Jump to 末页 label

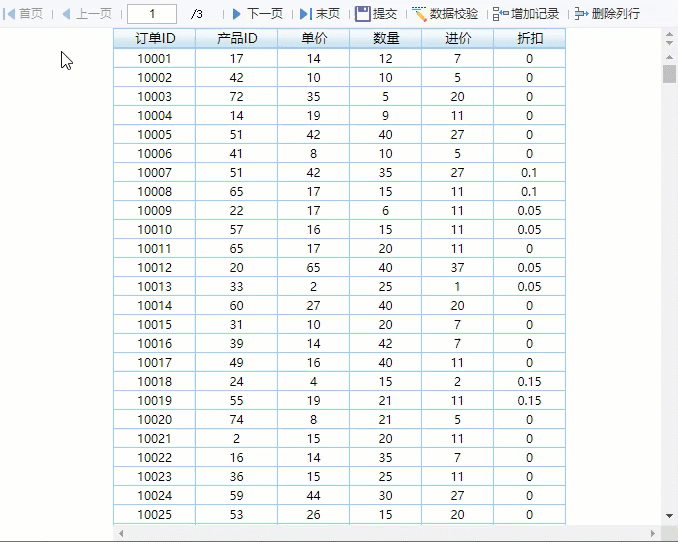328,14
